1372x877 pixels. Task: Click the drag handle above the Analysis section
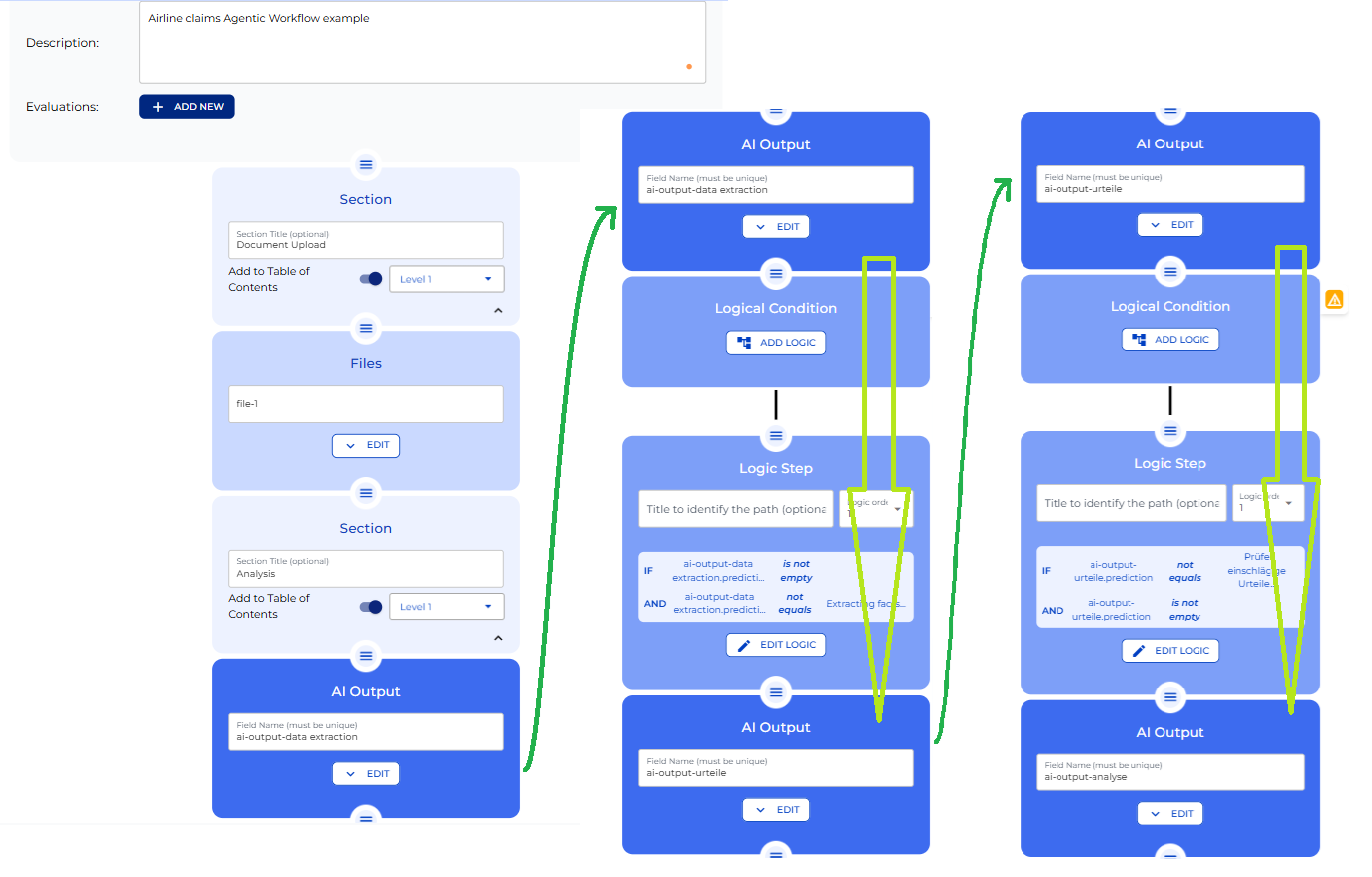click(x=366, y=493)
